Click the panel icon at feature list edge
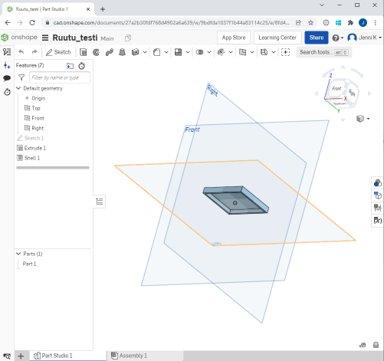The height and width of the screenshot is (361, 384). coord(100,201)
